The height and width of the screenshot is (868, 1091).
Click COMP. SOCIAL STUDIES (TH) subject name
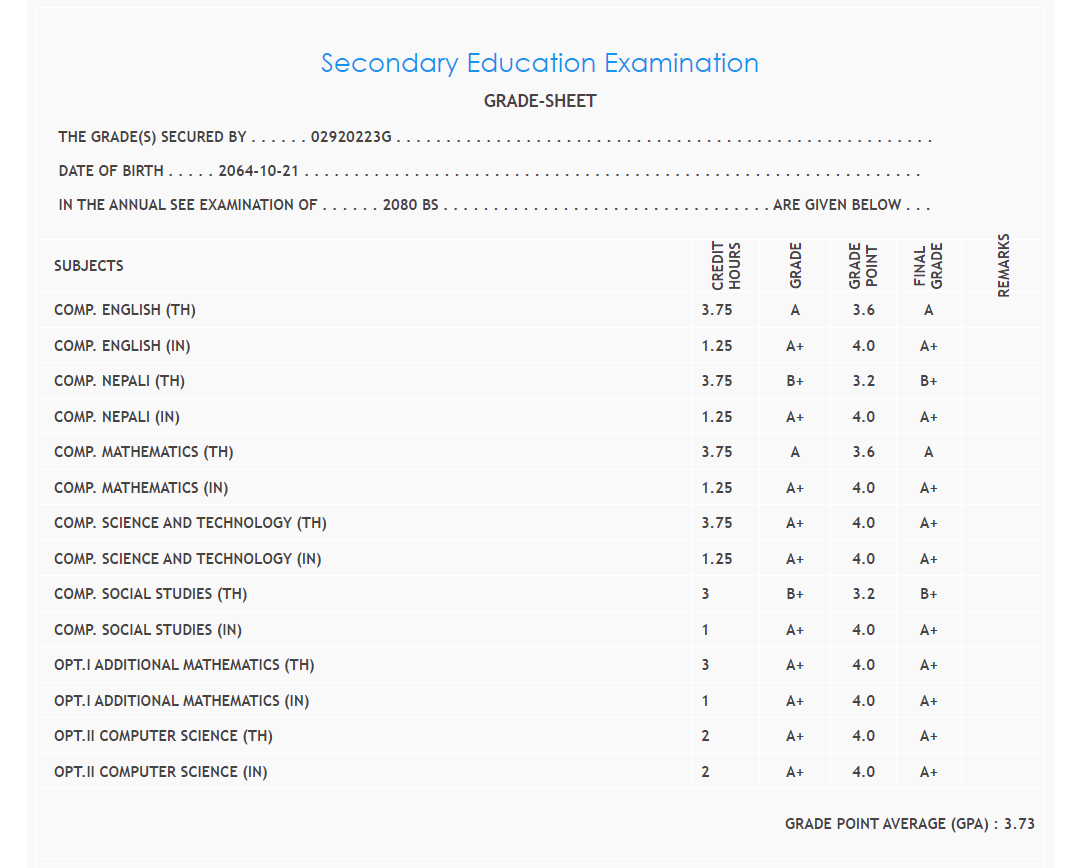point(150,594)
